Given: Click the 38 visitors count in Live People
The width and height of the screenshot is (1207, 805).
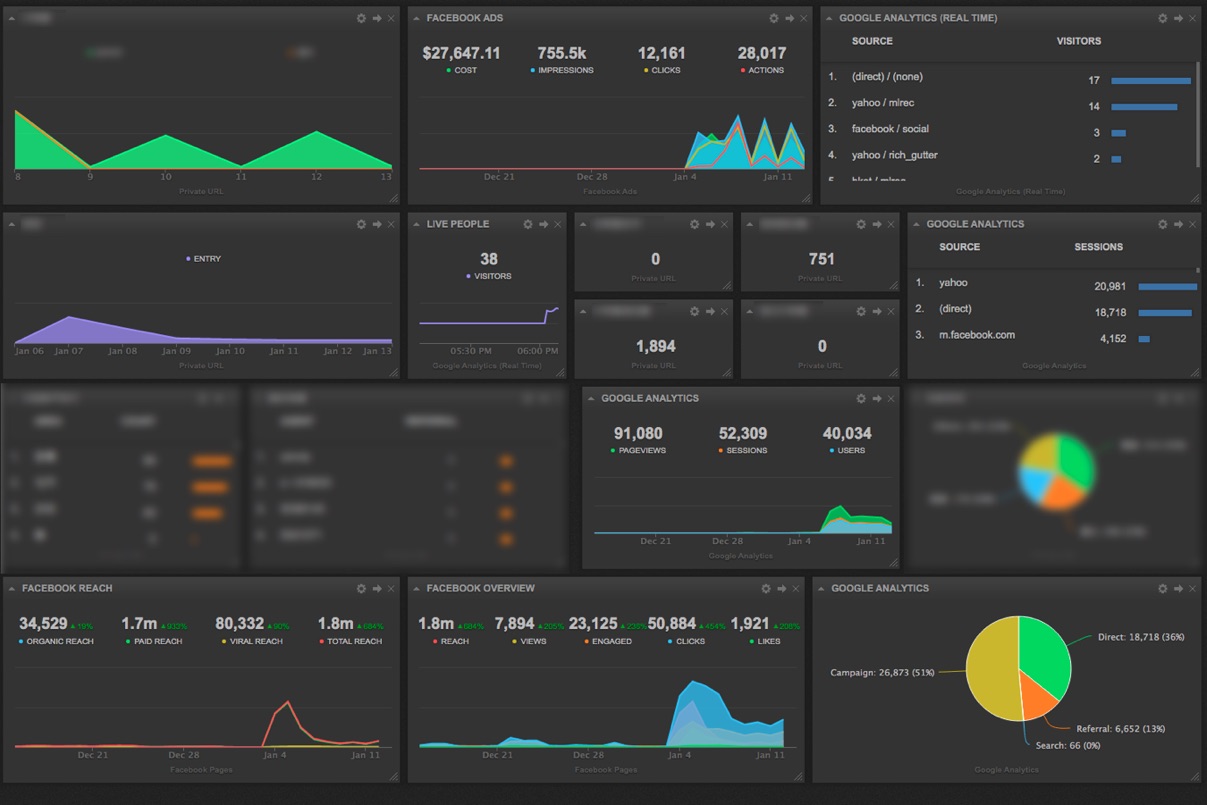Looking at the screenshot, I should coord(488,259).
